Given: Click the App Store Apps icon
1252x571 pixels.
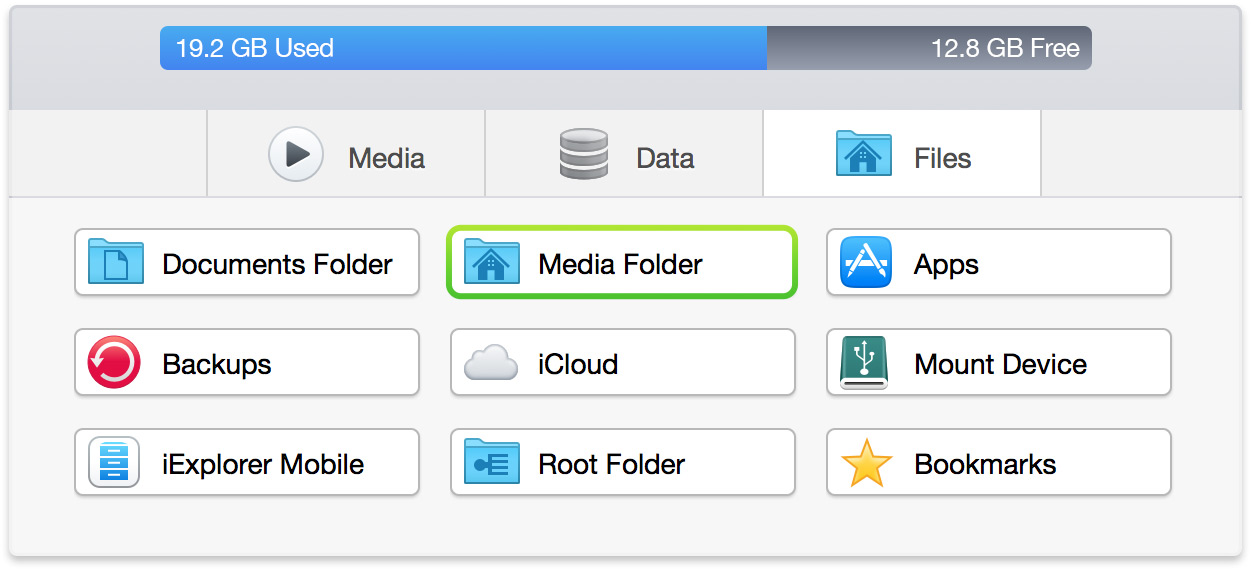Looking at the screenshot, I should point(866,263).
